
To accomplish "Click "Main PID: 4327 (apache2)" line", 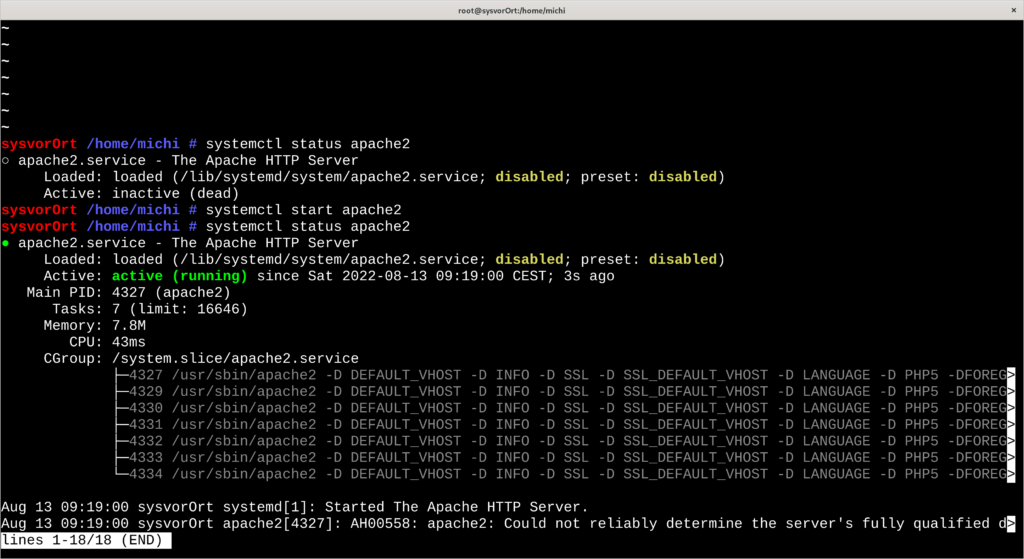I will 129,293.
